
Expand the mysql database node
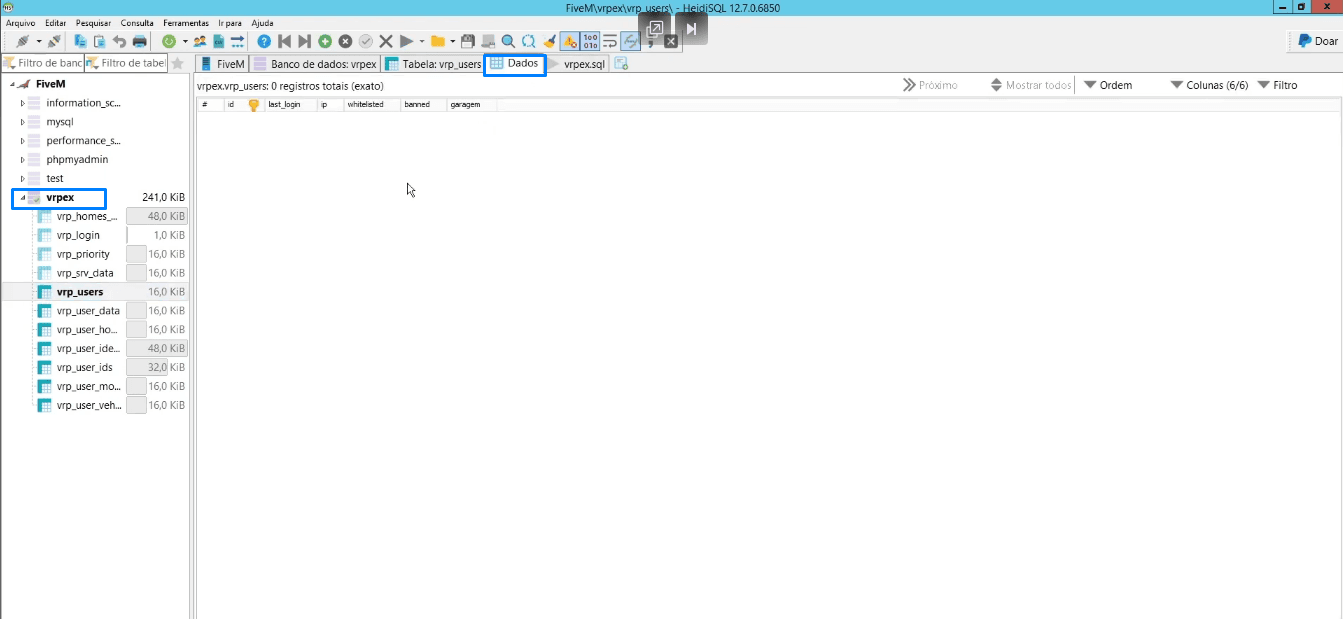tap(22, 122)
